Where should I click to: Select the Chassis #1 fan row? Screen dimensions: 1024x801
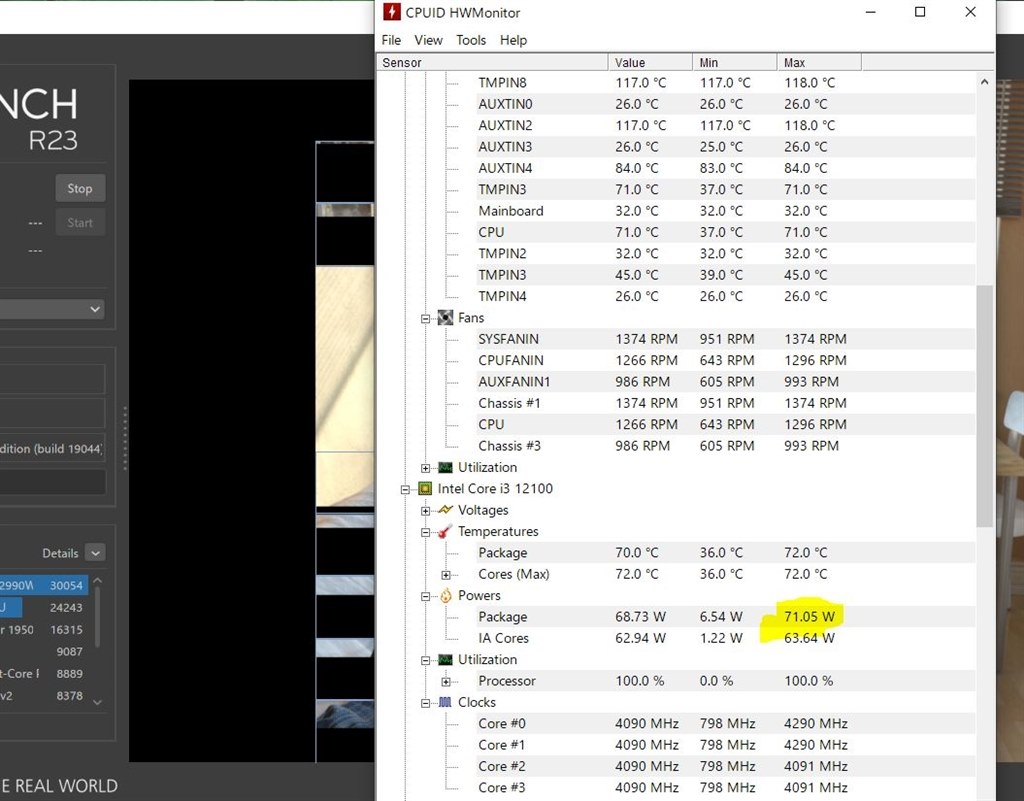point(726,403)
